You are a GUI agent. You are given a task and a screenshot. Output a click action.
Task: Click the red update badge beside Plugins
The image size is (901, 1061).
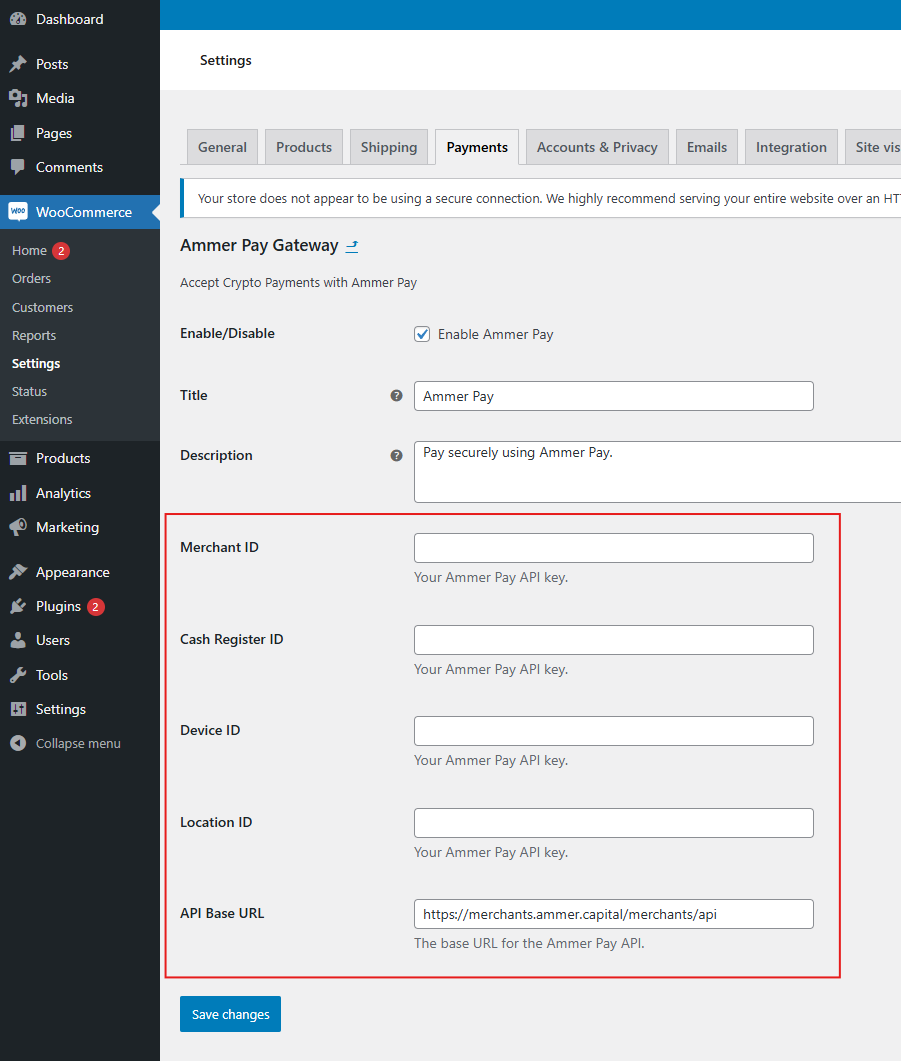[95, 606]
